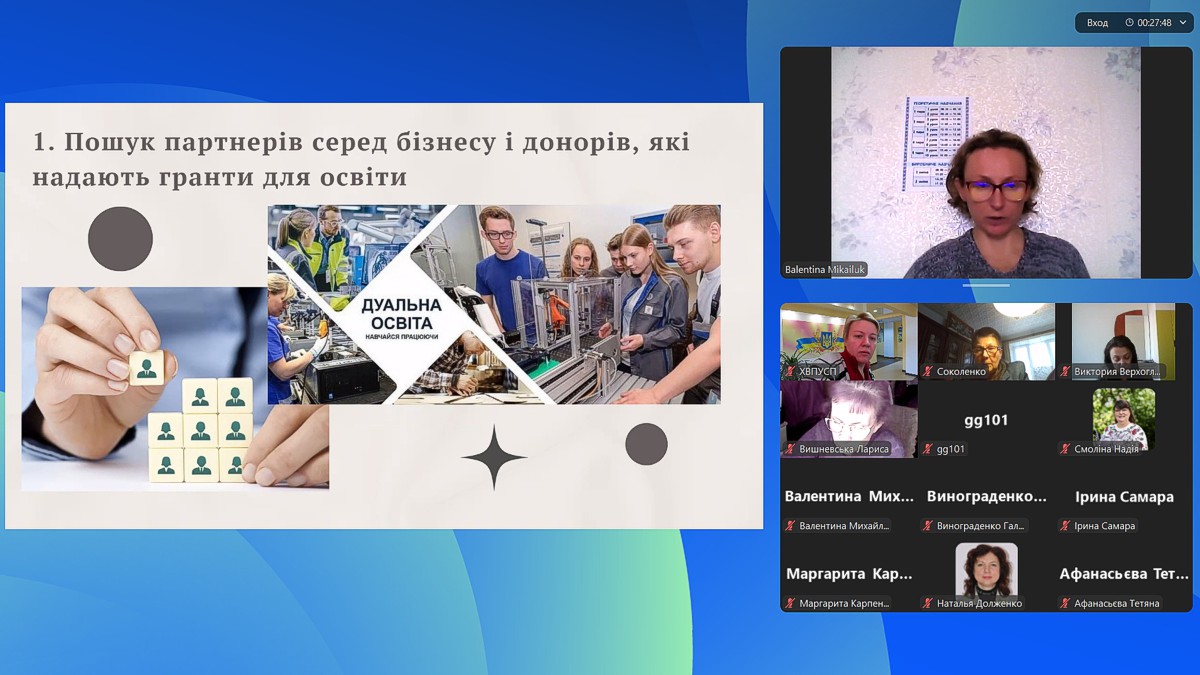Click muted mic icon for Вишневська Лариса

point(790,450)
